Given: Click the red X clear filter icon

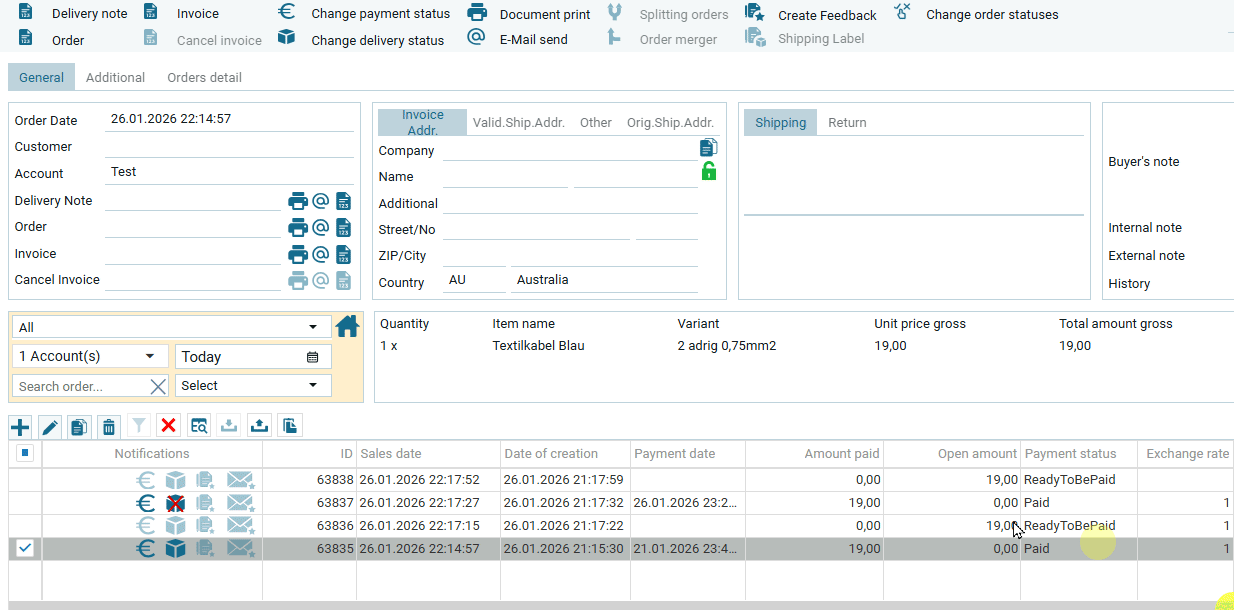Looking at the screenshot, I should 168,426.
